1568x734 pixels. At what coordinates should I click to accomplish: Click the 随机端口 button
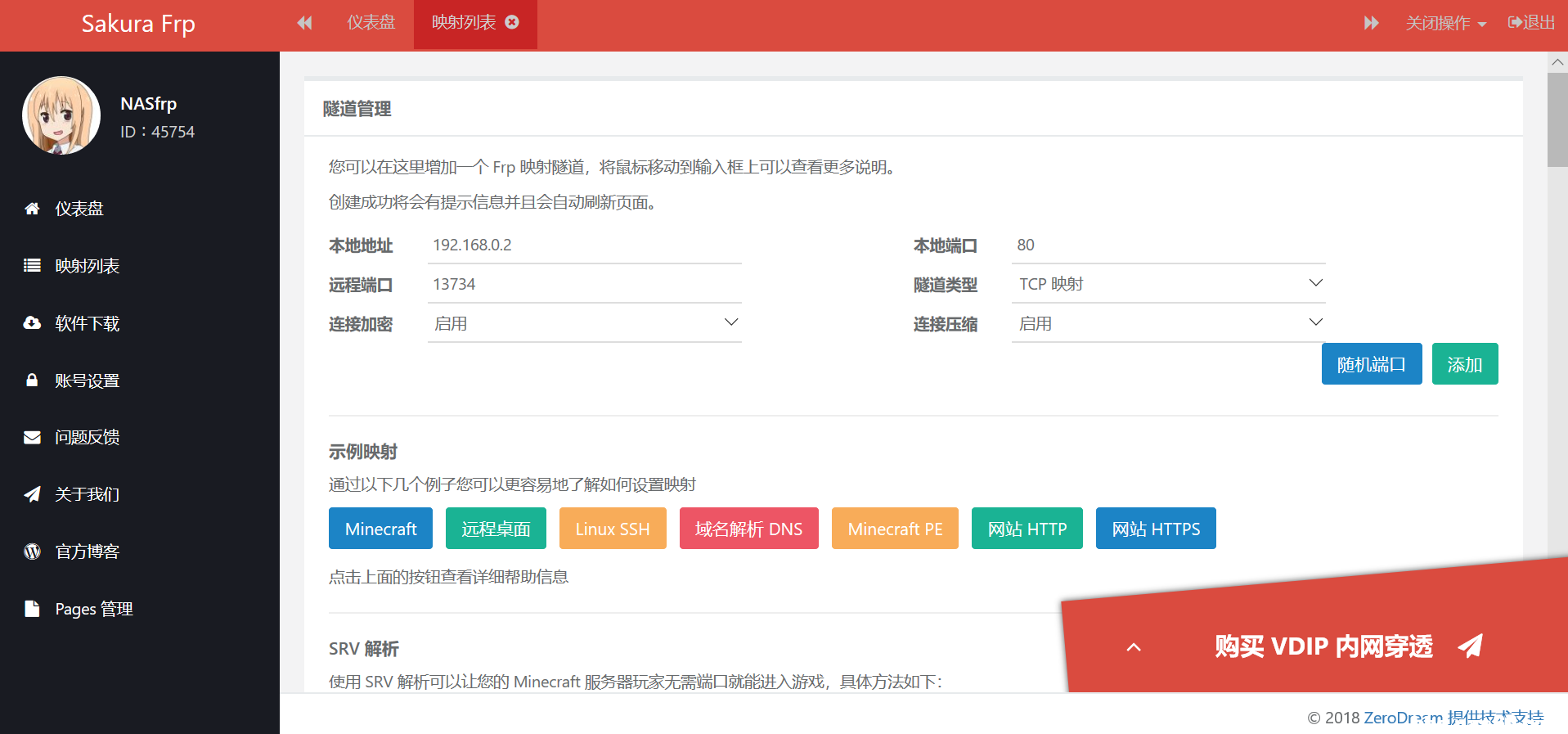tap(1372, 364)
